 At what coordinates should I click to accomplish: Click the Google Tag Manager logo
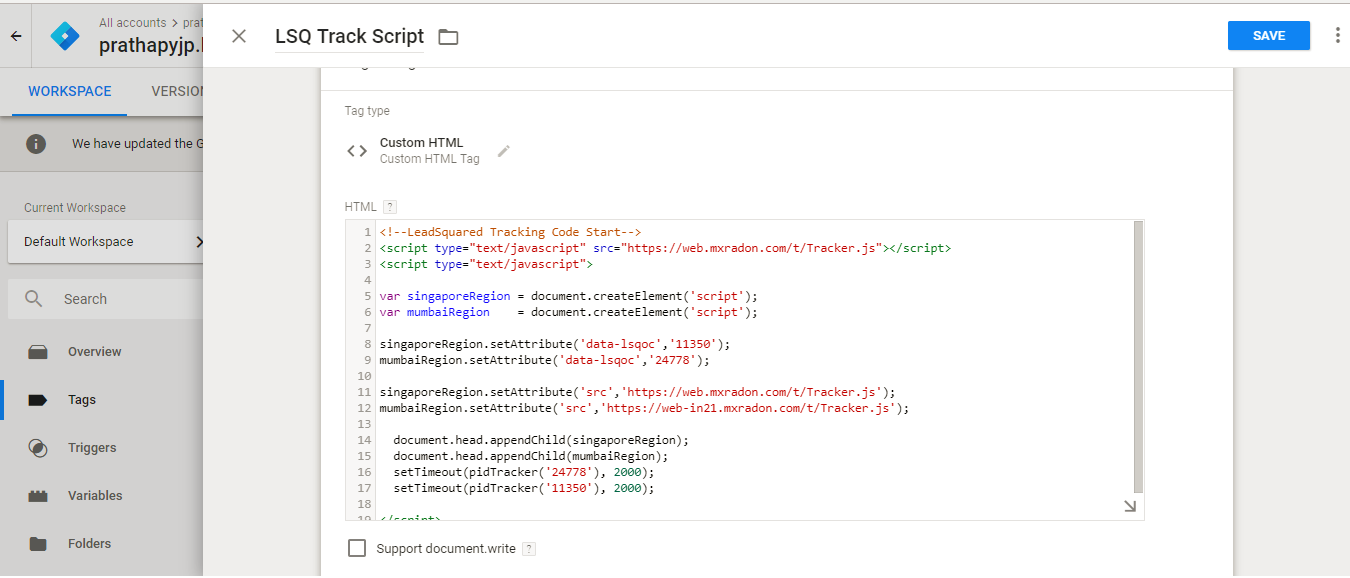click(x=65, y=36)
